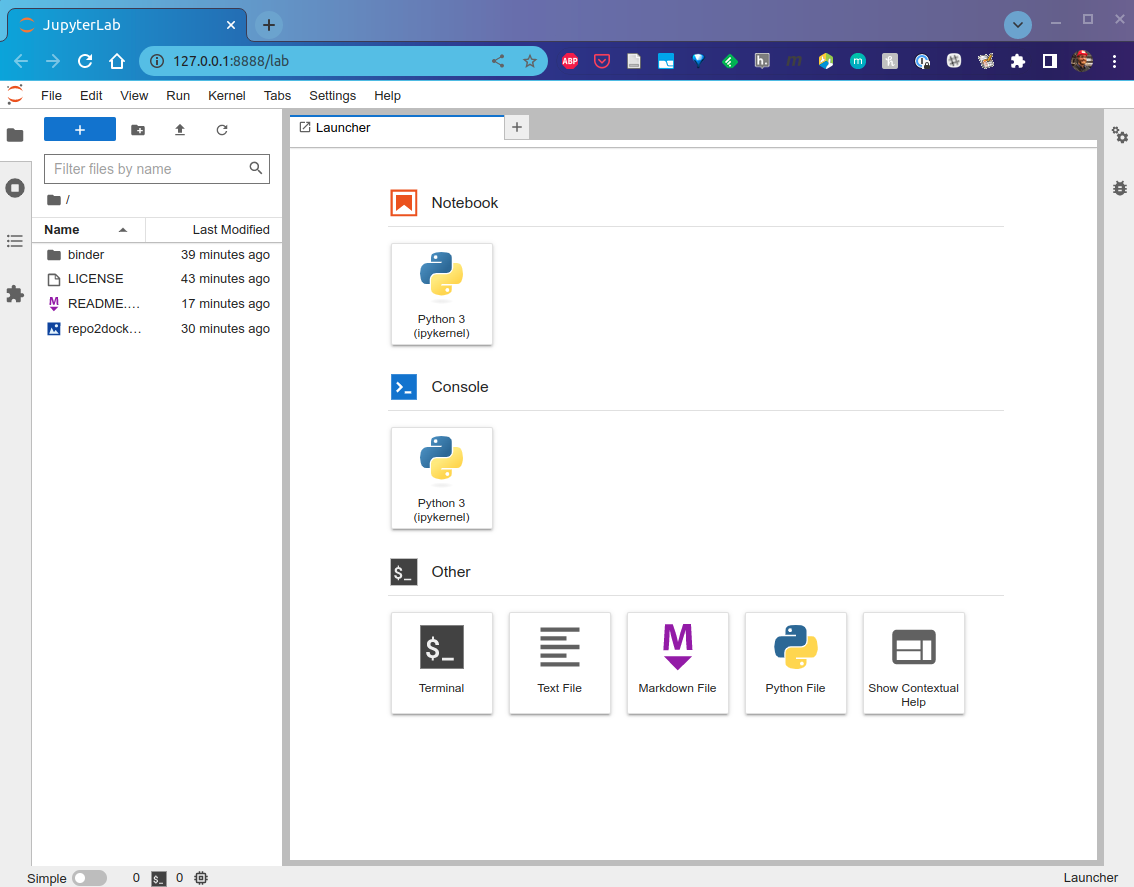Select the binder folder
This screenshot has width=1134, height=887.
[x=157, y=255]
